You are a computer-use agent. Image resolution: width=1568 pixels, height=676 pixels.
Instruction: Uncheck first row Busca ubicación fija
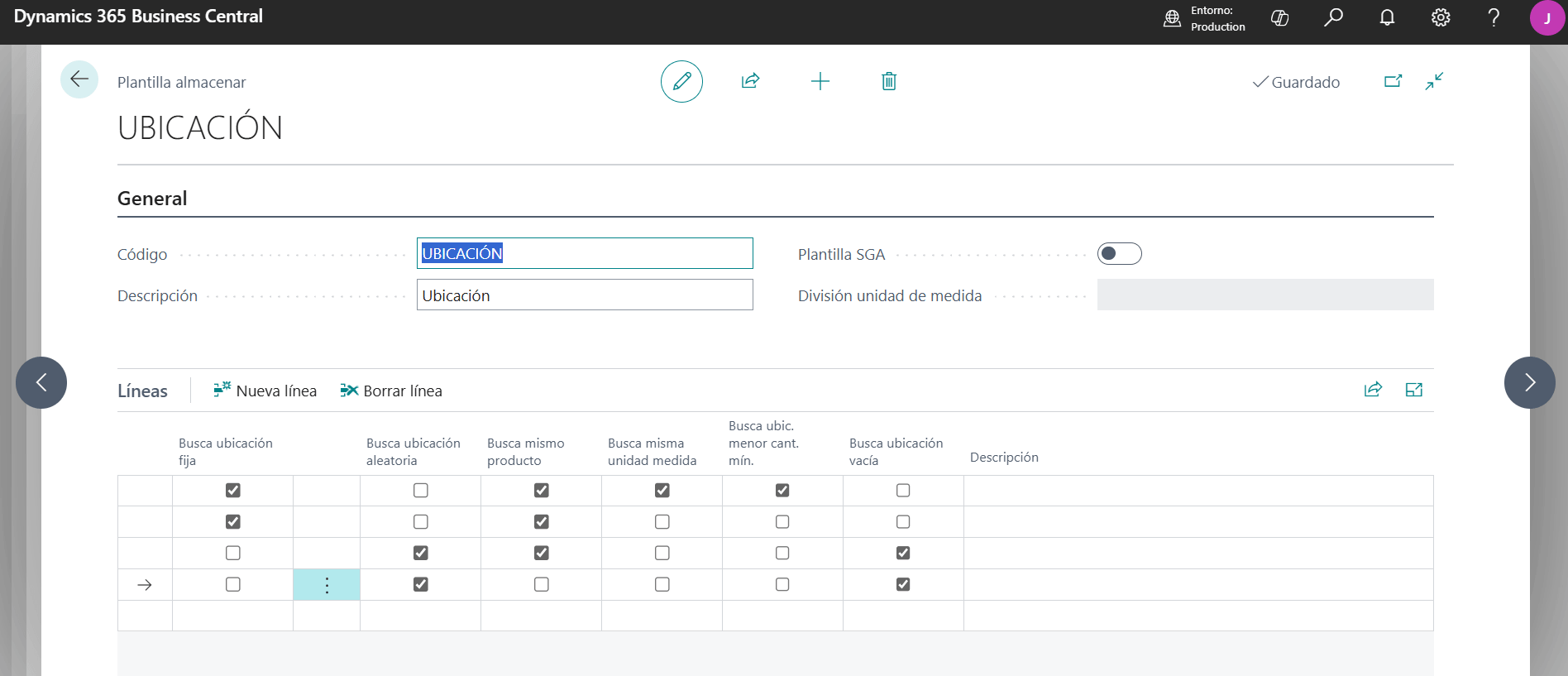(x=233, y=491)
